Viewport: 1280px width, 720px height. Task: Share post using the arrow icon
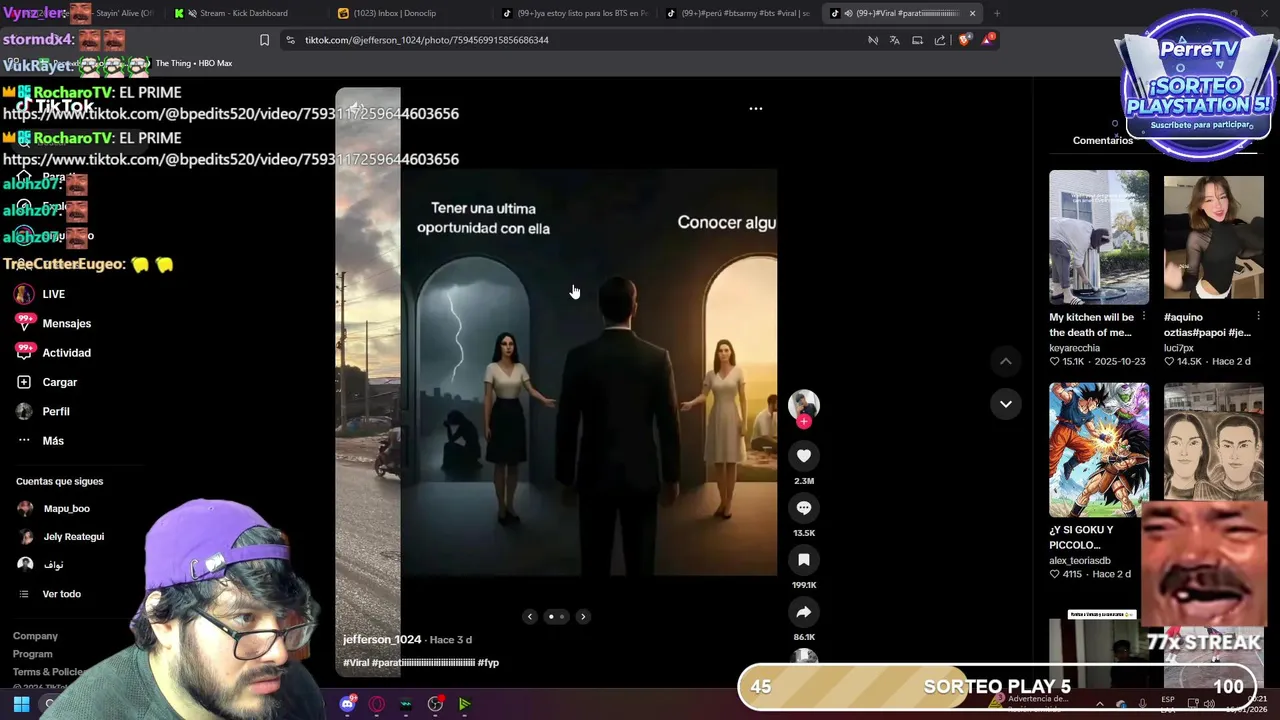804,612
